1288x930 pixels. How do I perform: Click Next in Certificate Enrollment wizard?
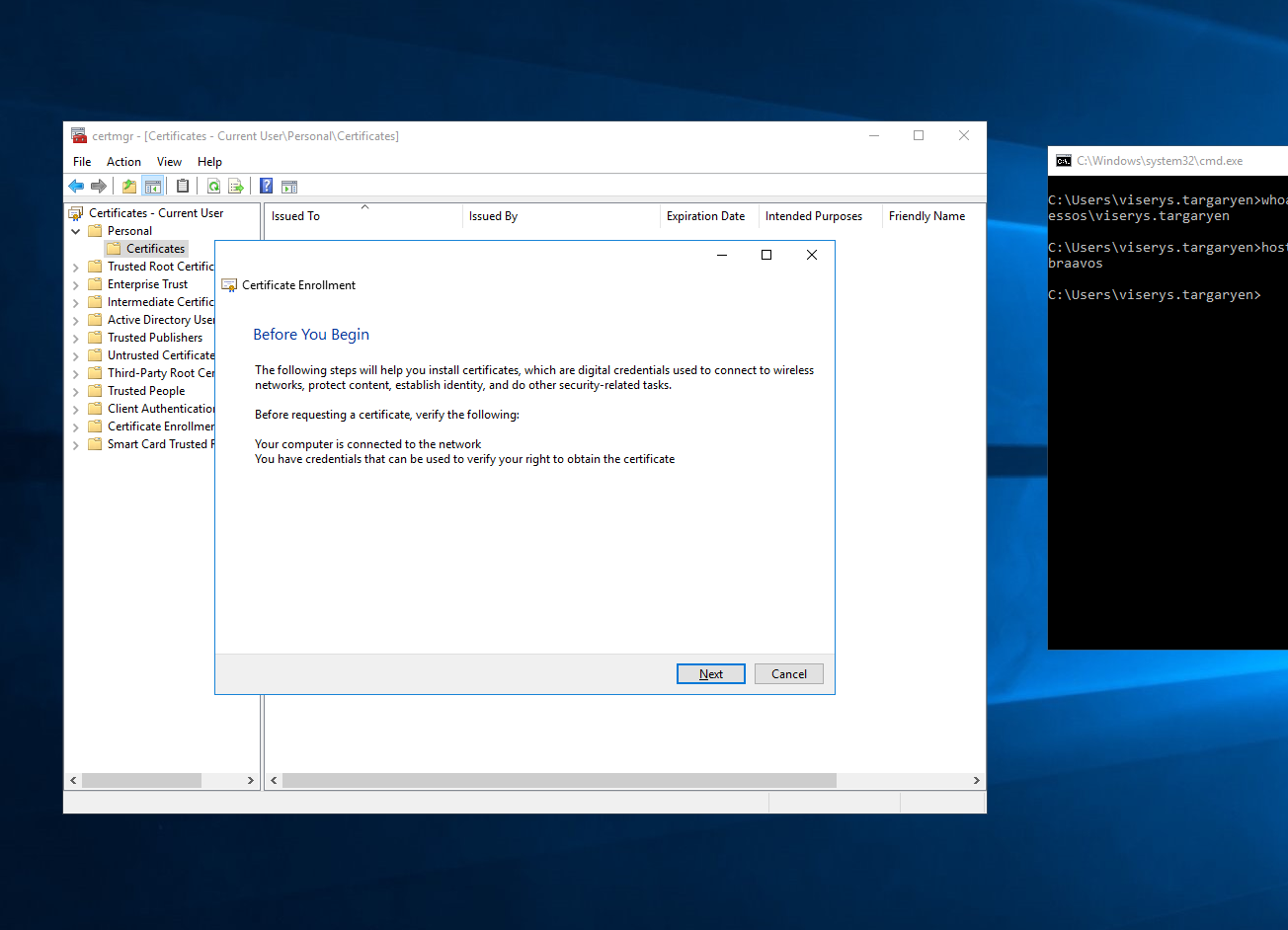[711, 673]
